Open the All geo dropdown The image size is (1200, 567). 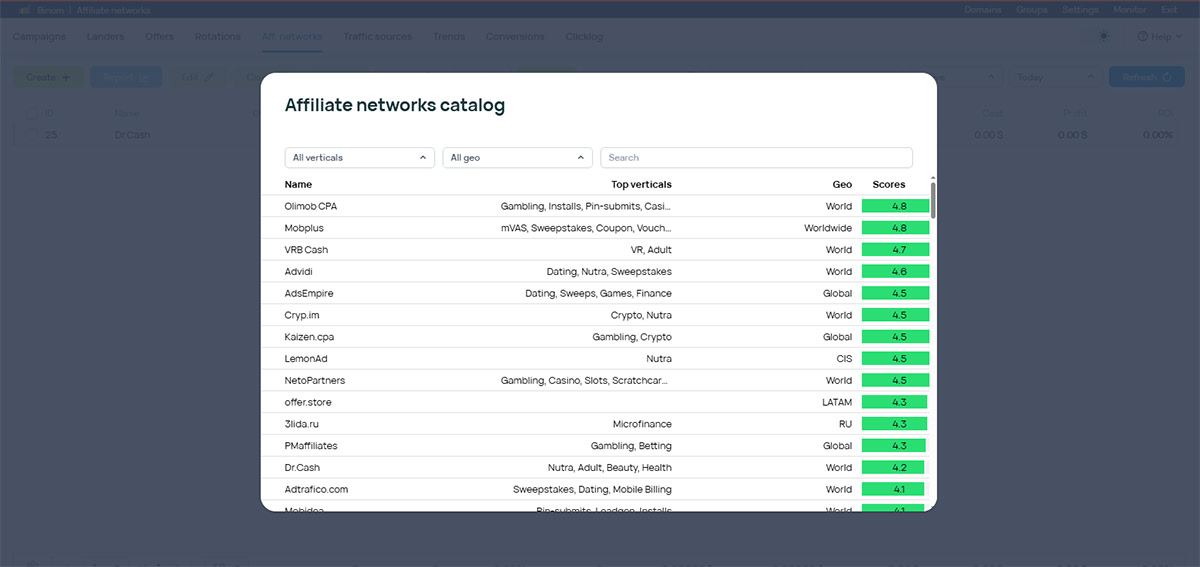[x=517, y=157]
